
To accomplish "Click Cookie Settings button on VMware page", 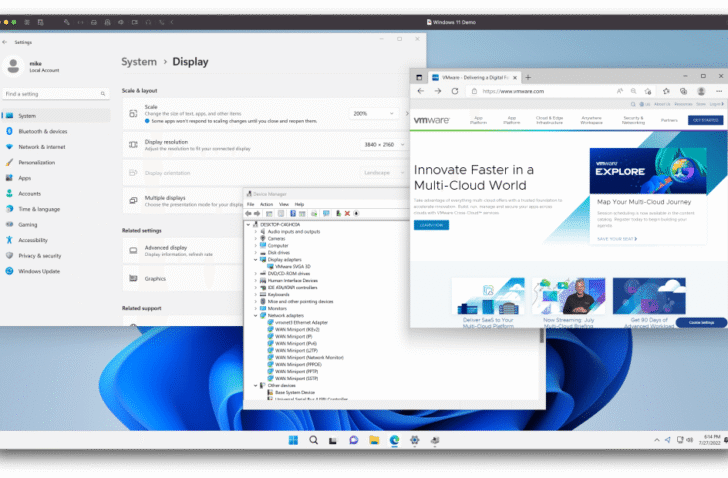I will tap(701, 323).
